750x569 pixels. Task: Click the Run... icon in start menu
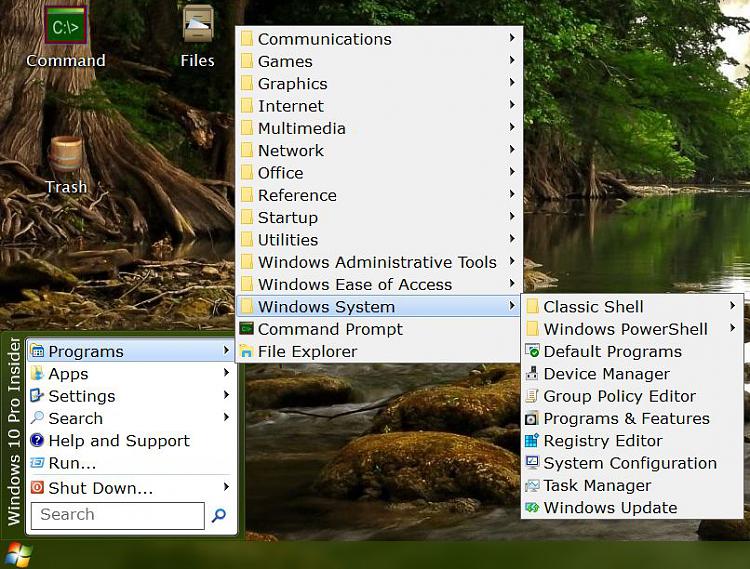click(37, 463)
